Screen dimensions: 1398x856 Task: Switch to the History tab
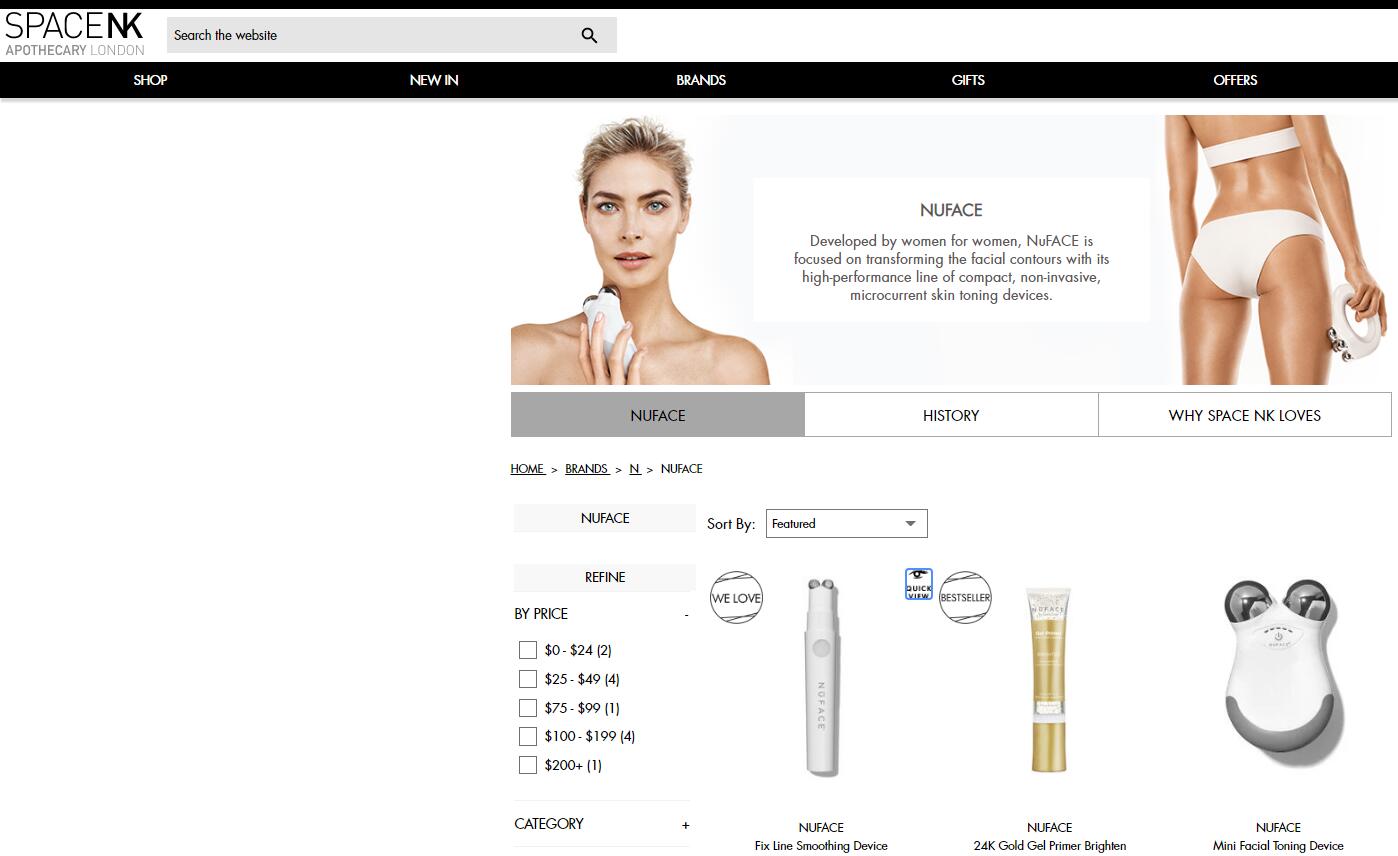click(x=951, y=415)
